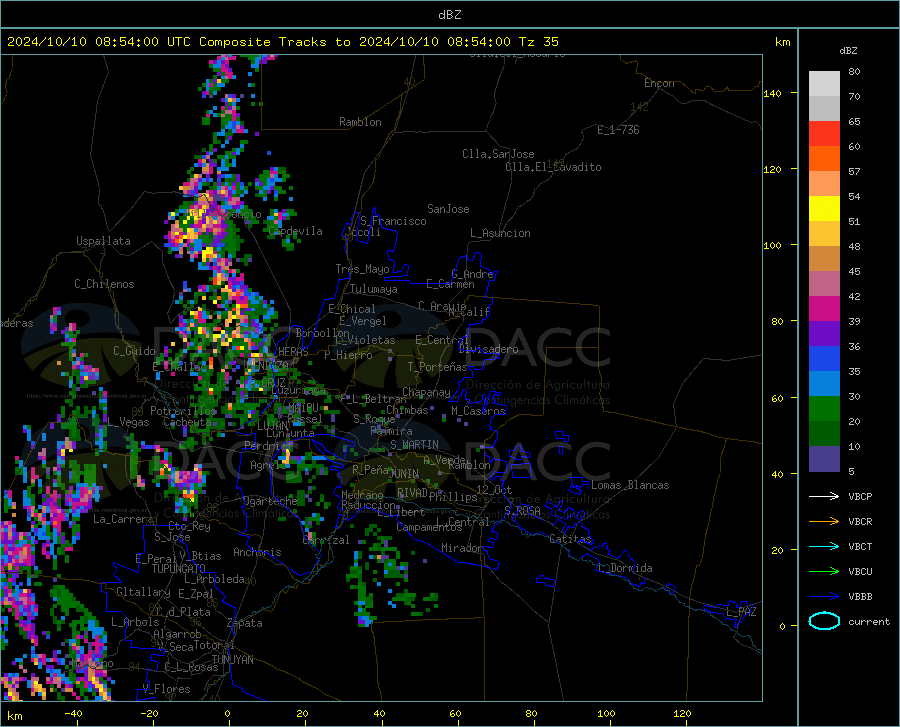Viewport: 900px width, 727px height.
Task: Click the blue VBBB arrow legend icon
Action: (824, 596)
